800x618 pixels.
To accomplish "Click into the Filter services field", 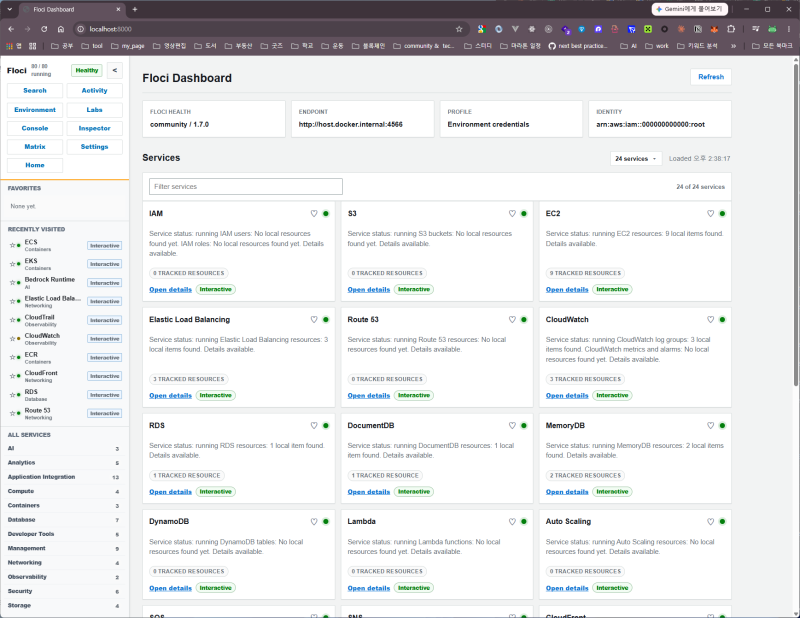I will [x=245, y=187].
